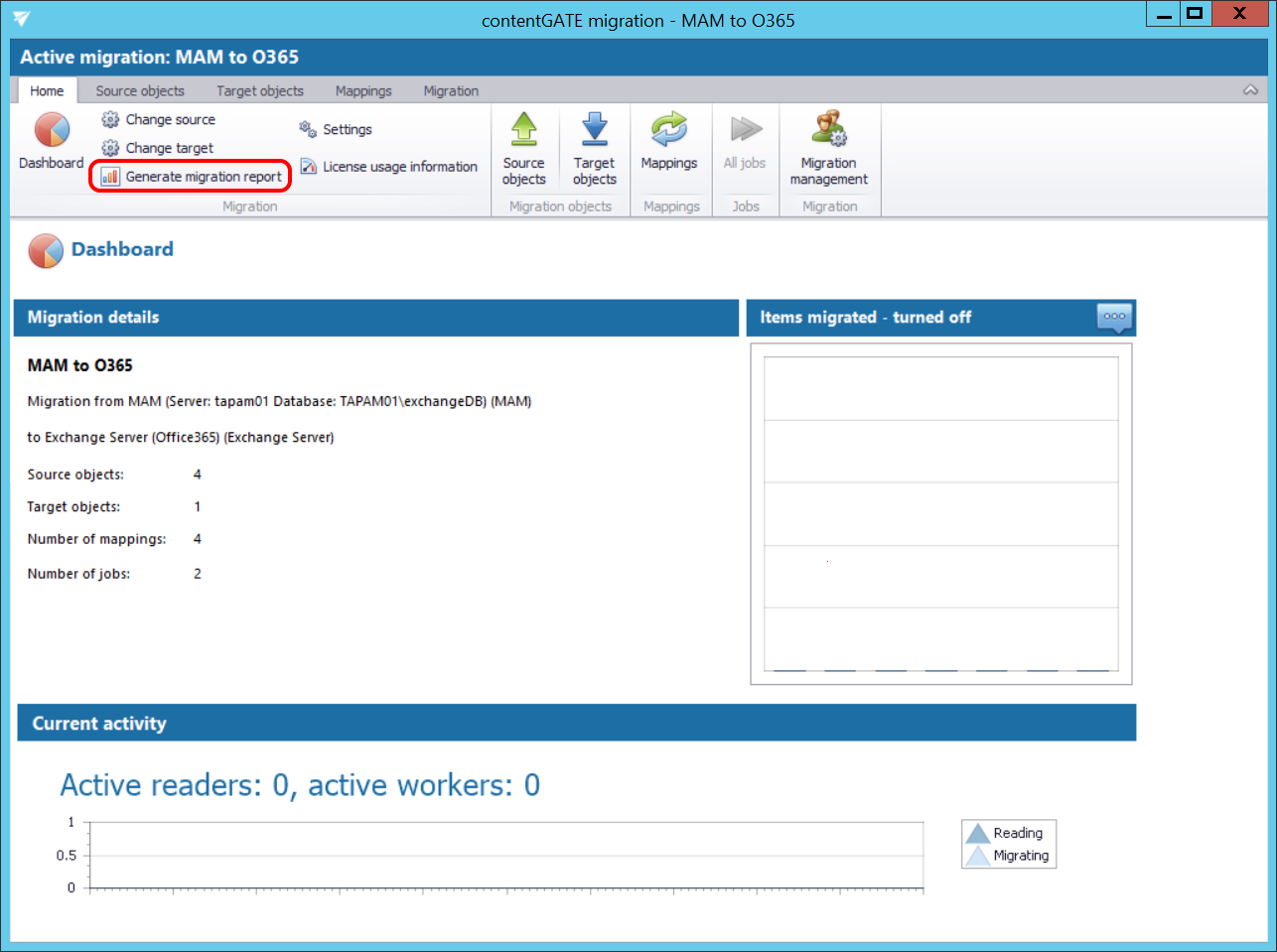Open the Mappings ribbon icon
1277x952 pixels.
pyautogui.click(x=669, y=131)
